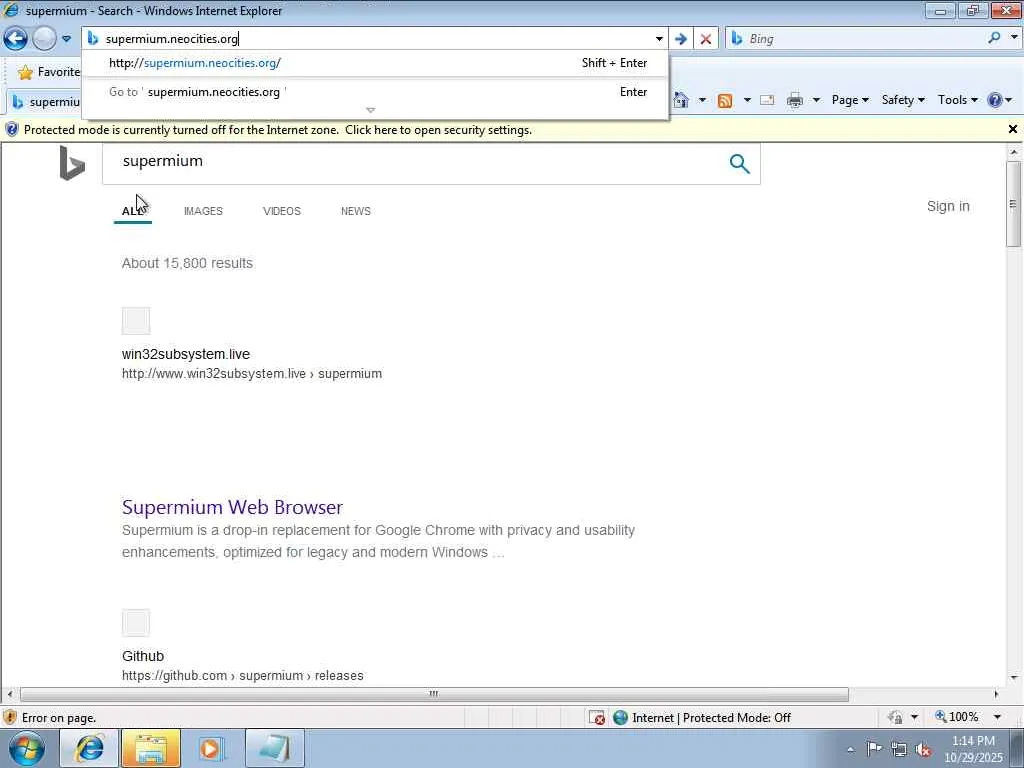Viewport: 1024px width, 768px height.
Task: Click the Internet Explorer taskbar icon
Action: [89, 748]
